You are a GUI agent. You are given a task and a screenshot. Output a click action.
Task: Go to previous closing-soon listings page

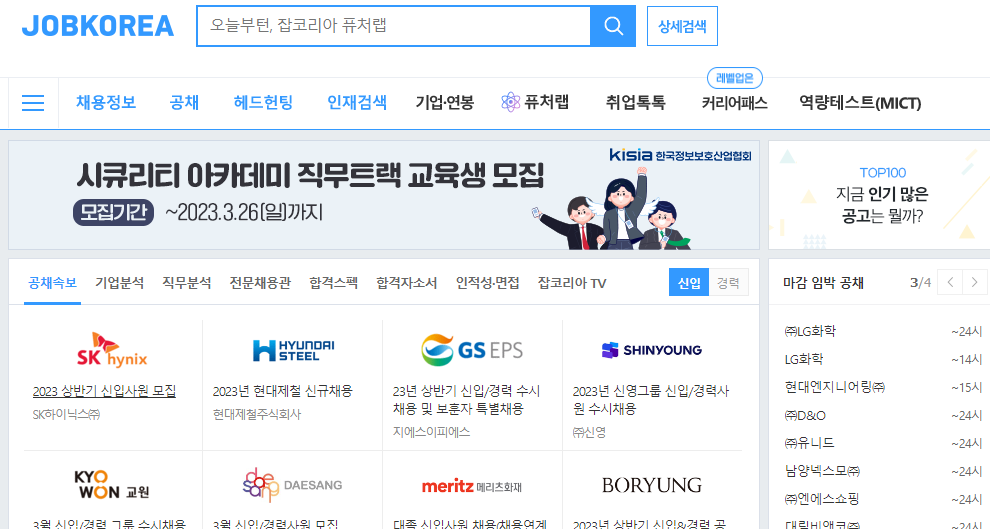pyautogui.click(x=950, y=282)
